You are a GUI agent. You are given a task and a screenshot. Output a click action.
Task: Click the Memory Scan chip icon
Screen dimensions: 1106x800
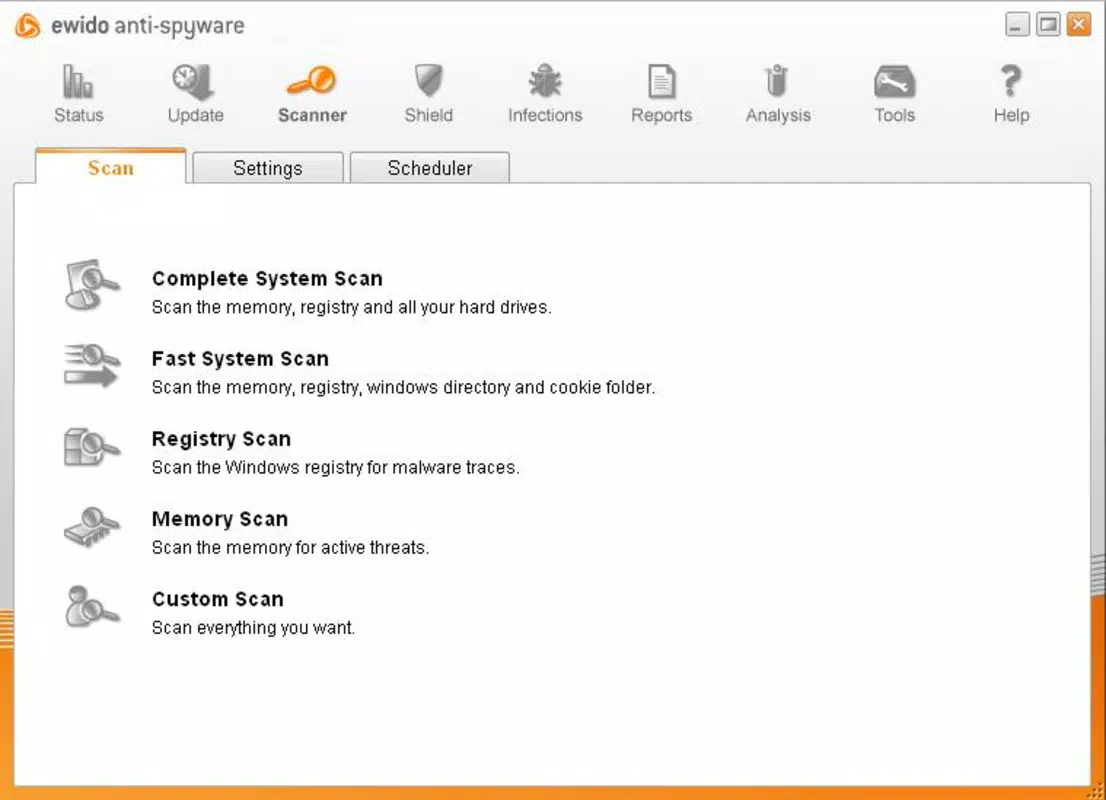coord(92,527)
